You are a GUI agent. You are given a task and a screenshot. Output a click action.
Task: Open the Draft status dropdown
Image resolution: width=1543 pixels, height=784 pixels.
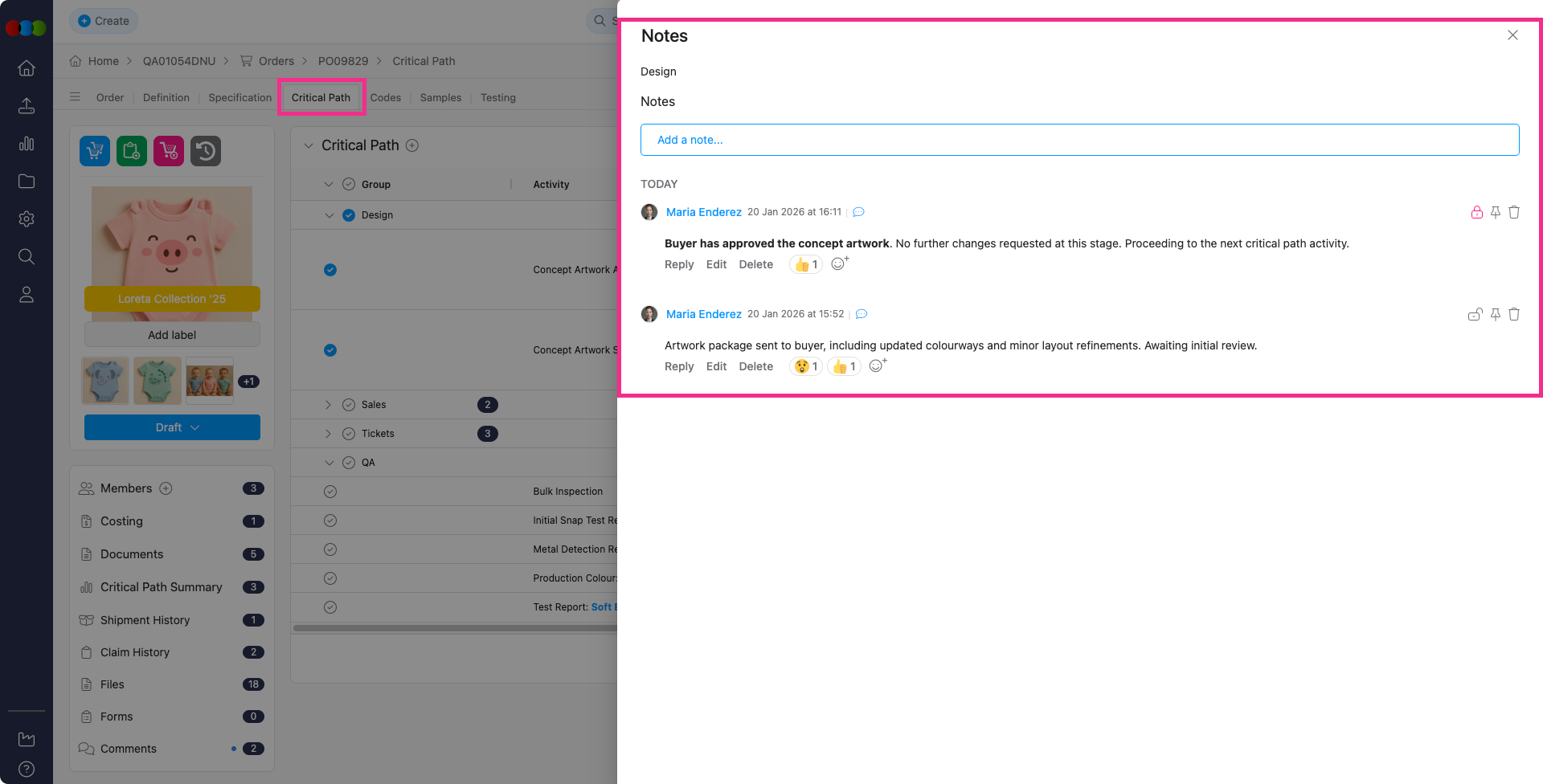point(172,427)
